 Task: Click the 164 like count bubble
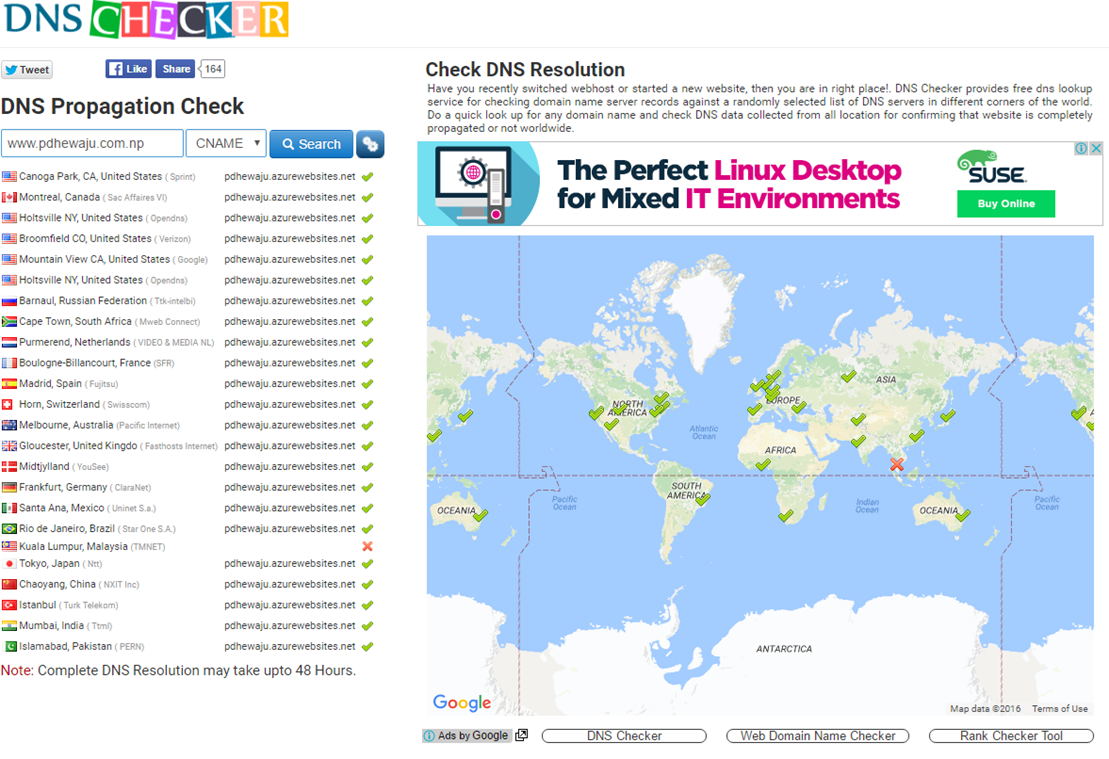point(212,69)
